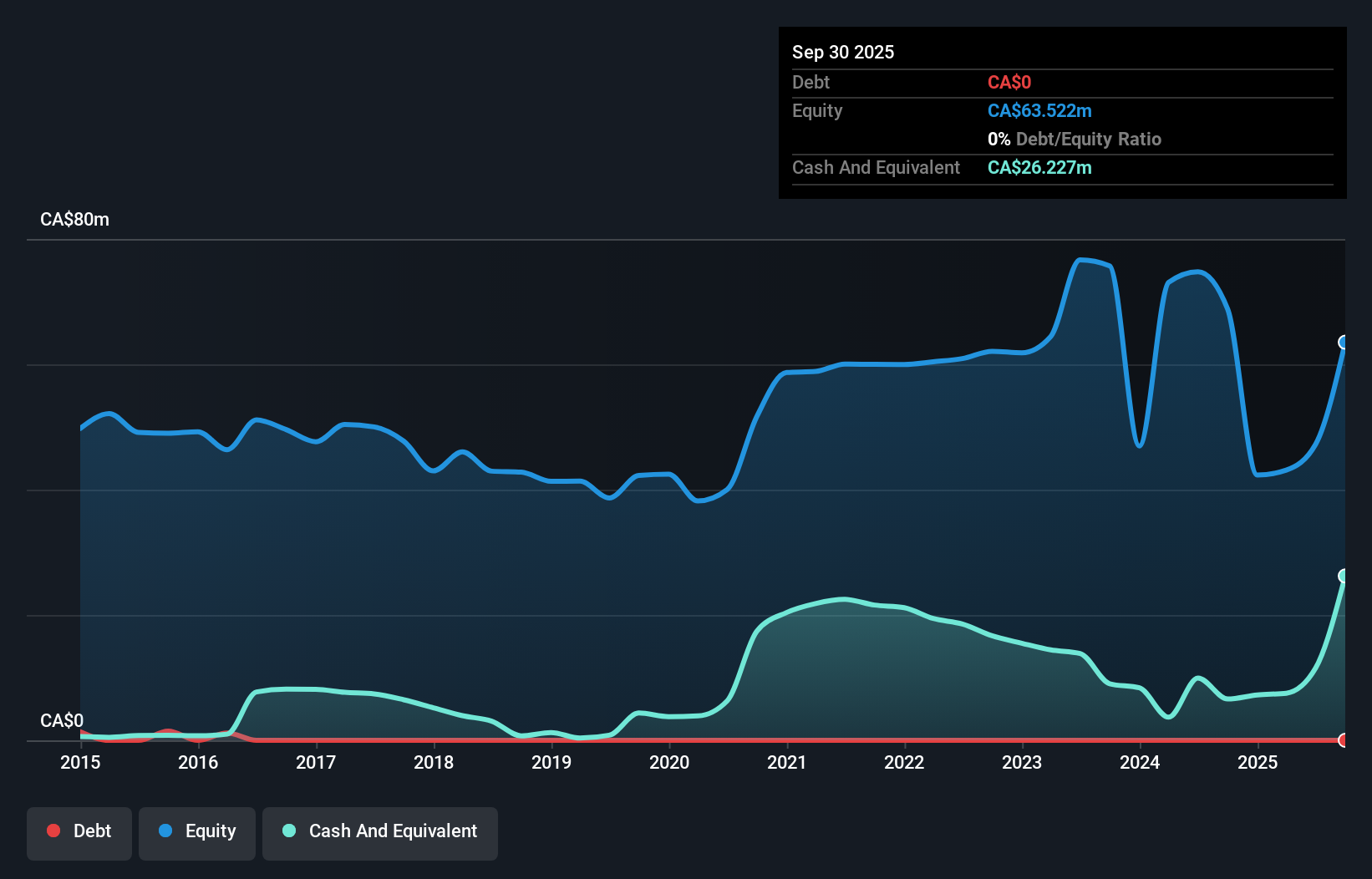Image resolution: width=1372 pixels, height=879 pixels.
Task: Expand the Sep 30 2025 tooltip panel
Action: (x=843, y=52)
